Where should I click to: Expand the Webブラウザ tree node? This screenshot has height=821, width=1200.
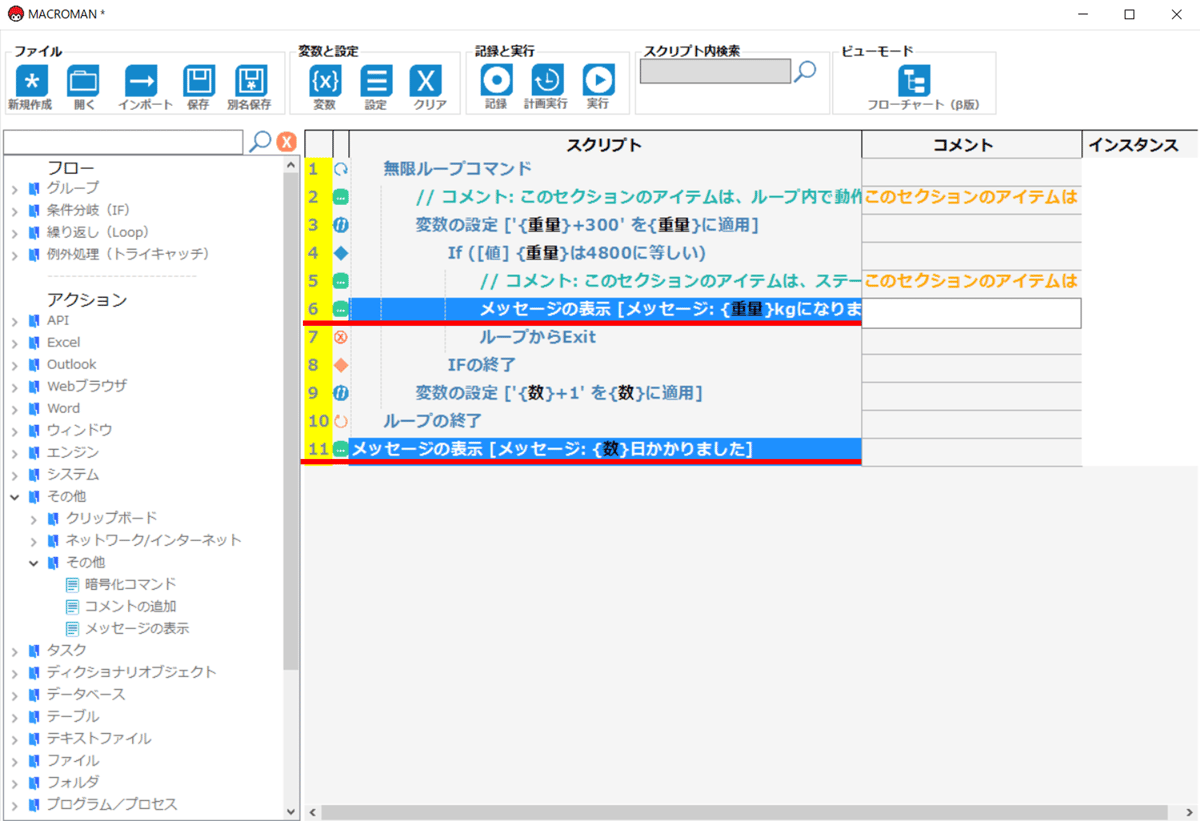(15, 386)
